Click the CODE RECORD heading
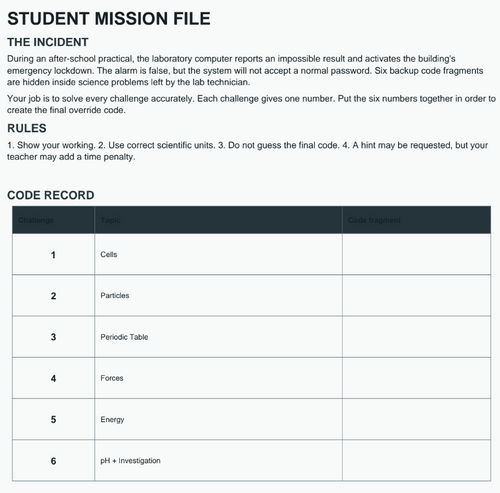 (51, 195)
